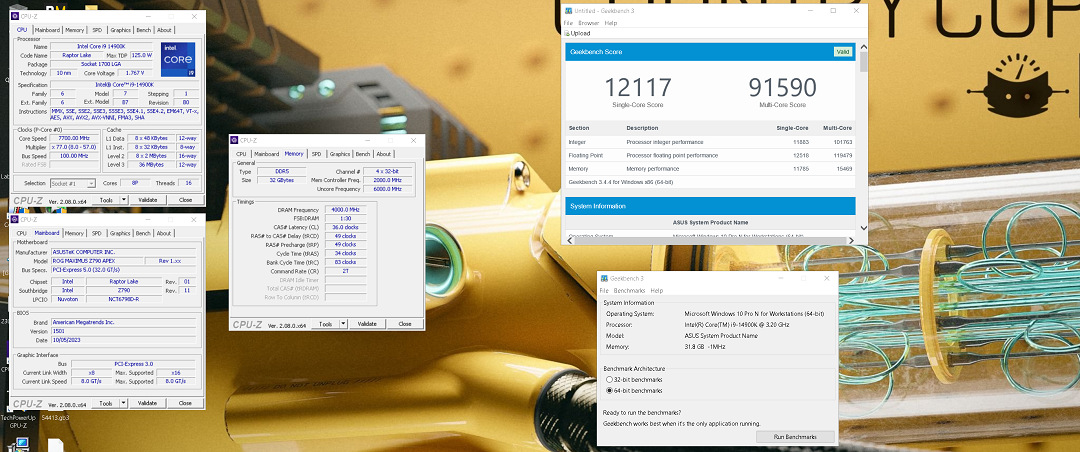
Task: Click Run Benchmarks button
Action: click(x=795, y=437)
